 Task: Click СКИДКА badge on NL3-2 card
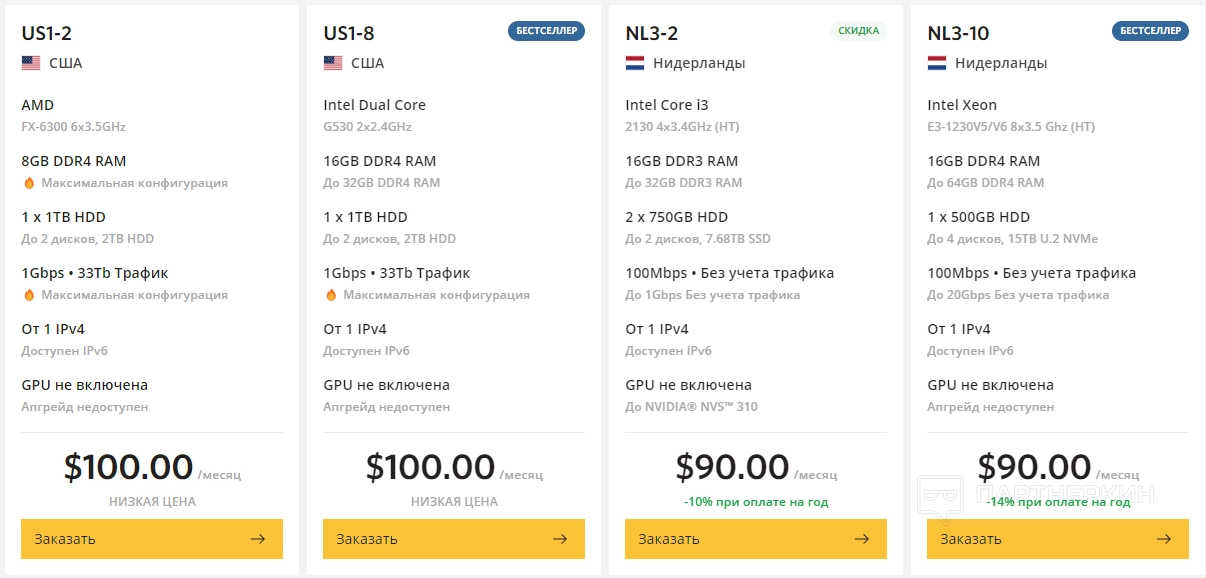point(859,31)
